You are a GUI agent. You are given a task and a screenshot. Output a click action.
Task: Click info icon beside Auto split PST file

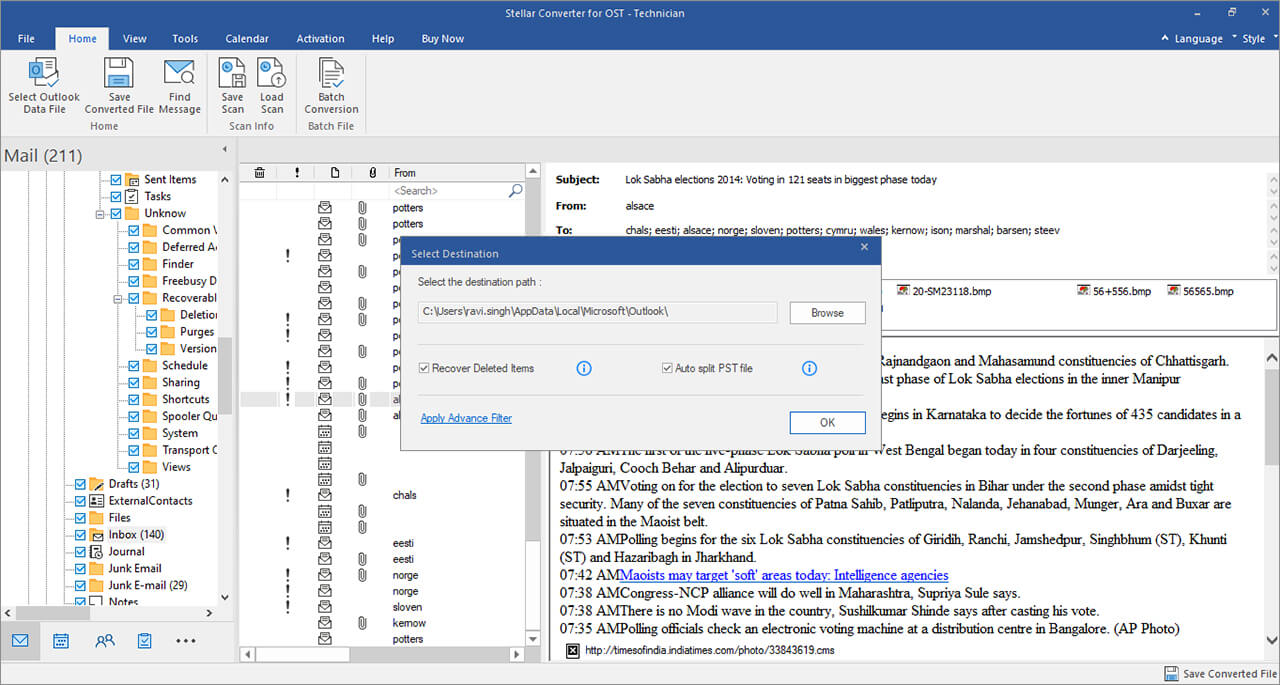click(x=810, y=369)
